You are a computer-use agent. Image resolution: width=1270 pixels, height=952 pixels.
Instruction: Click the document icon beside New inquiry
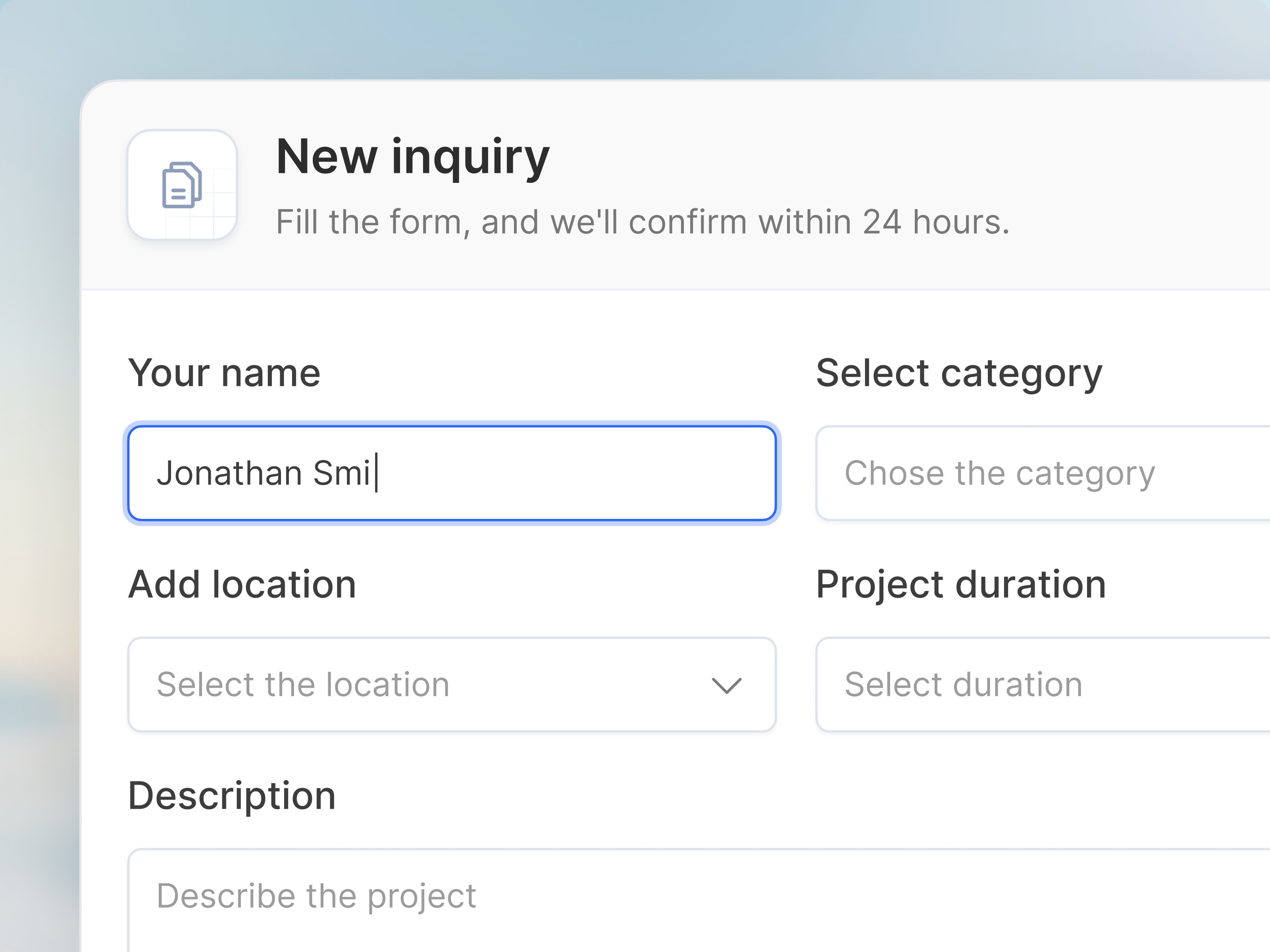pyautogui.click(x=182, y=185)
